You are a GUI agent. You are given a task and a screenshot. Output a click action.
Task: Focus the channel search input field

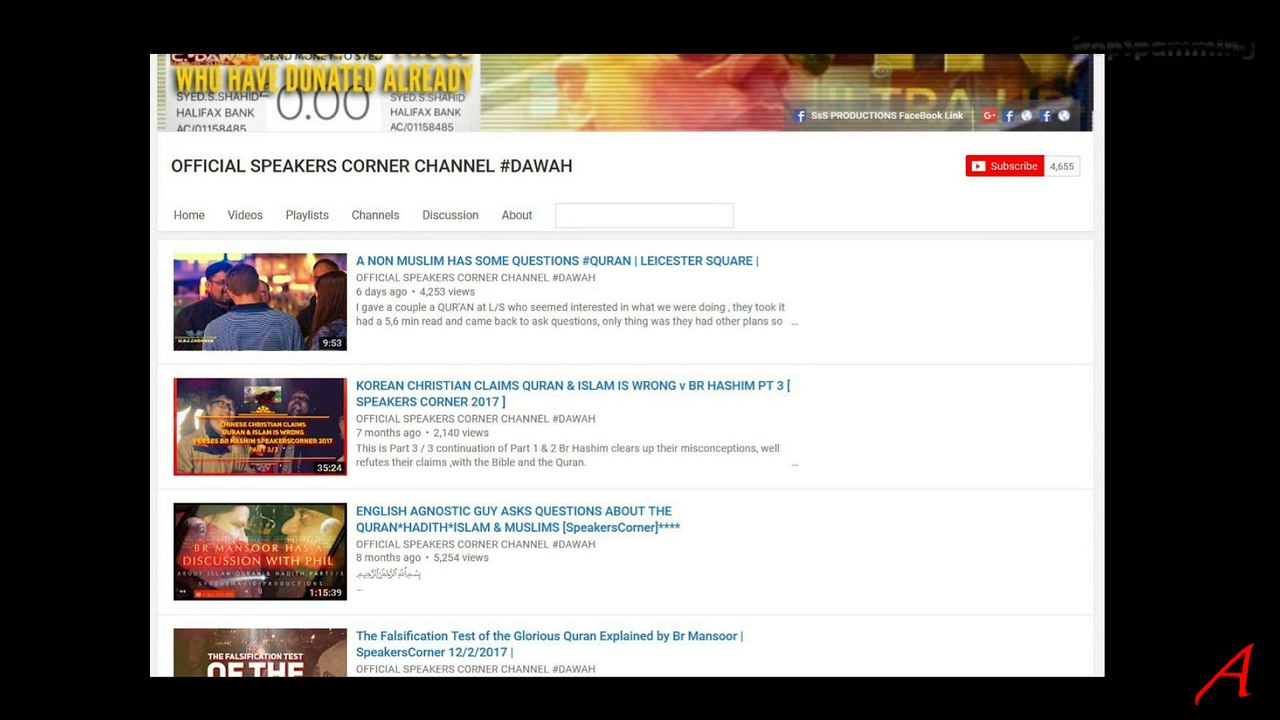(644, 215)
